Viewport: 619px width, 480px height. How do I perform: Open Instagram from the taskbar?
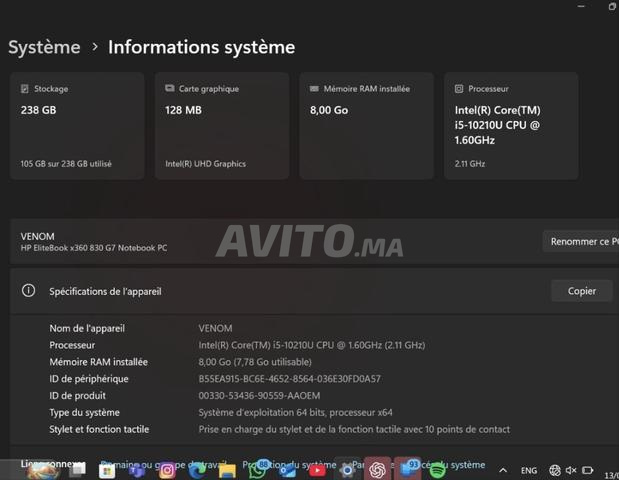click(x=167, y=471)
